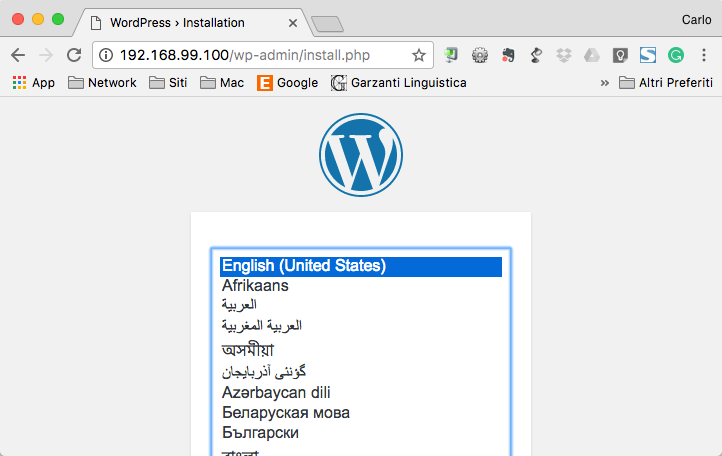Open the Evernote elephant extension
The height and width of the screenshot is (456, 722).
(x=508, y=55)
